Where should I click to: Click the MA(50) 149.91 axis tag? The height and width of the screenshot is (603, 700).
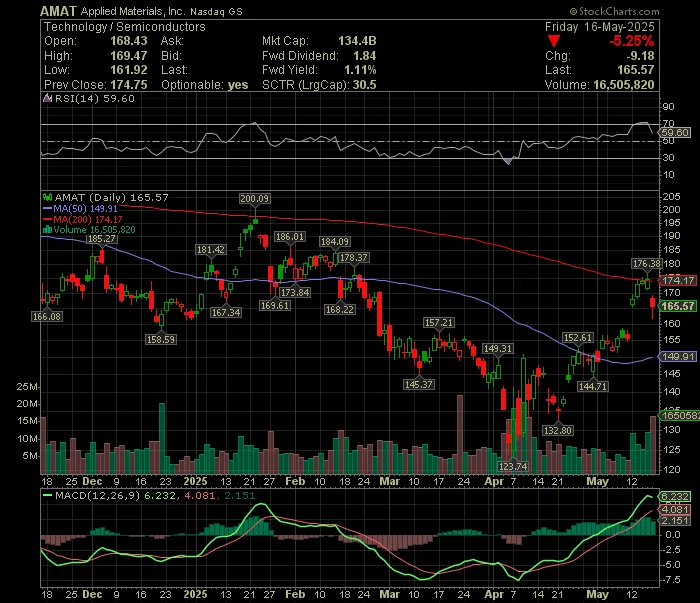tap(678, 356)
